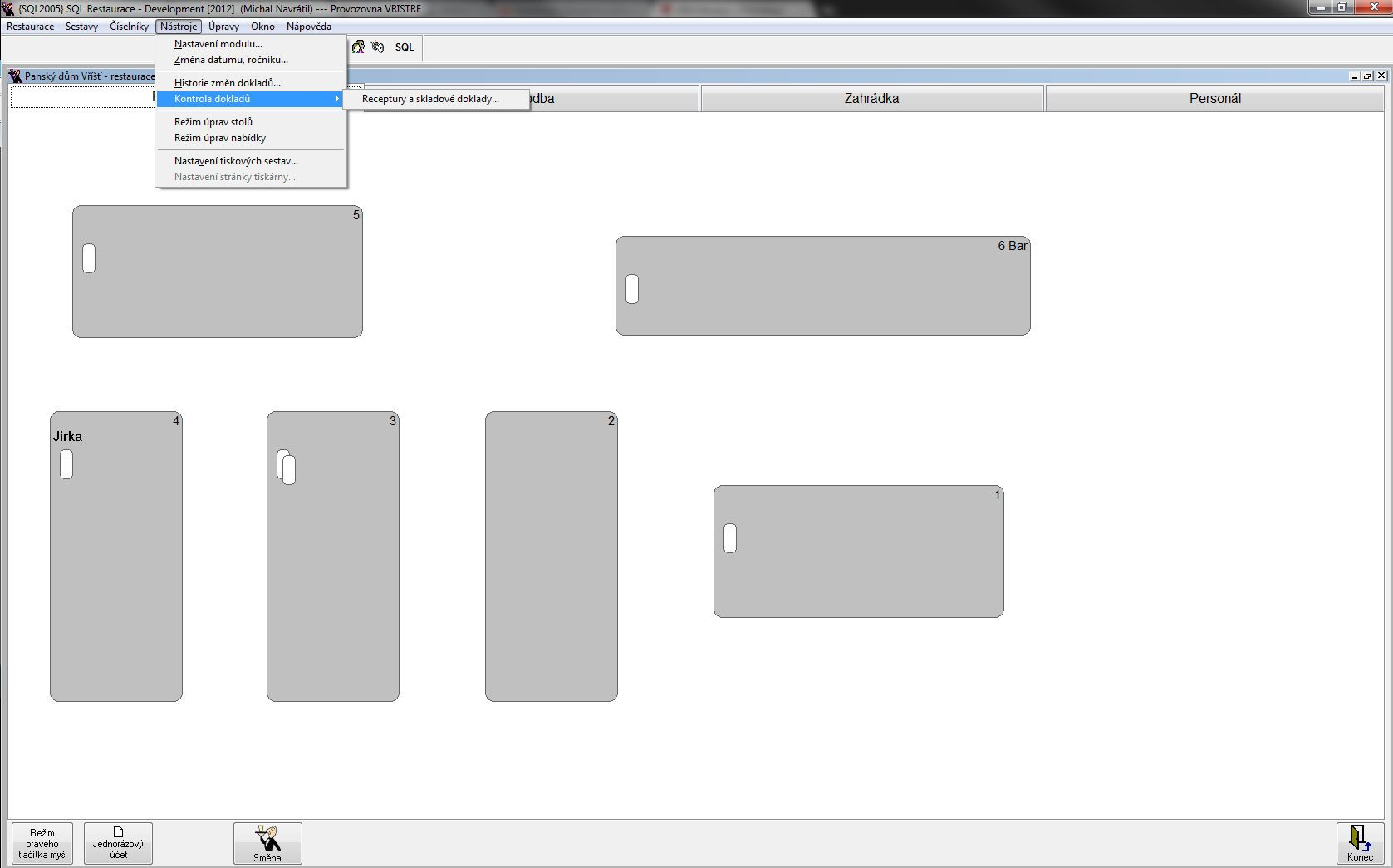Select table 4 labeled Jirka
Screen dimensions: 1393x868
116,557
